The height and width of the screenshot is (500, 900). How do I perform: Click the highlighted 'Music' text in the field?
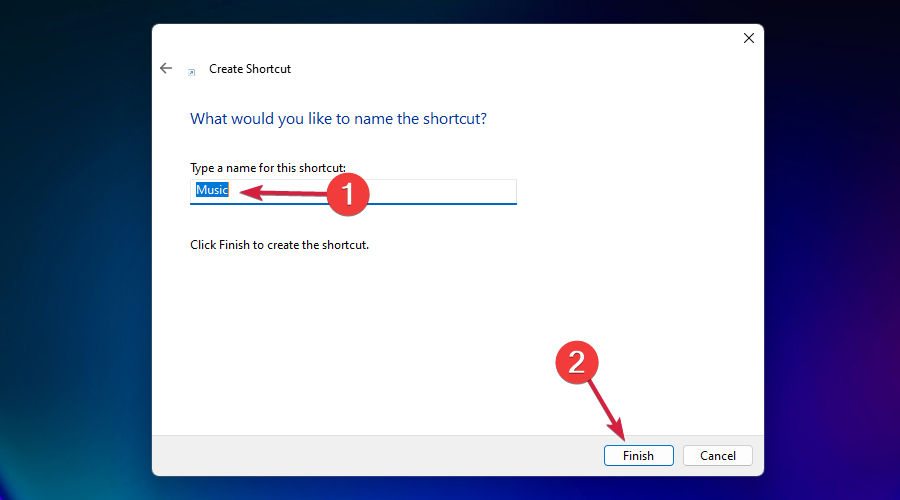pyautogui.click(x=212, y=189)
